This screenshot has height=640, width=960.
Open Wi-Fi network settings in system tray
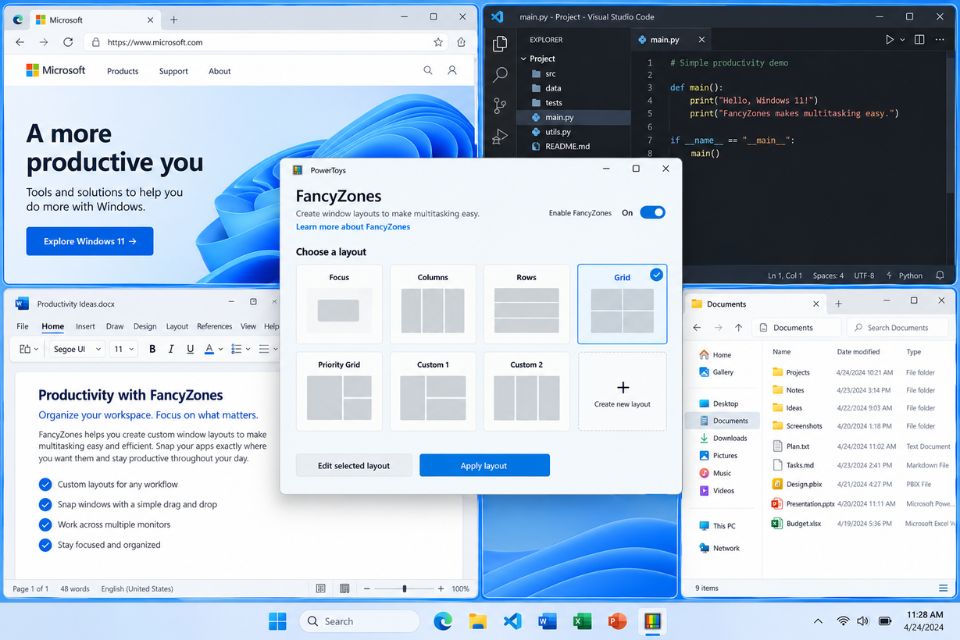843,621
